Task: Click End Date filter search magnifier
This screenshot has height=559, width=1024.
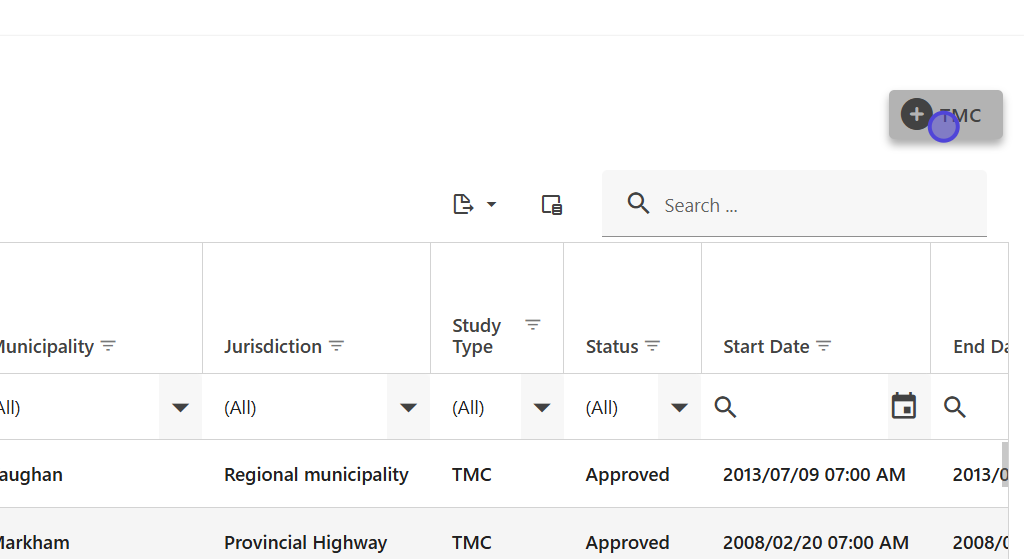Action: pos(955,407)
